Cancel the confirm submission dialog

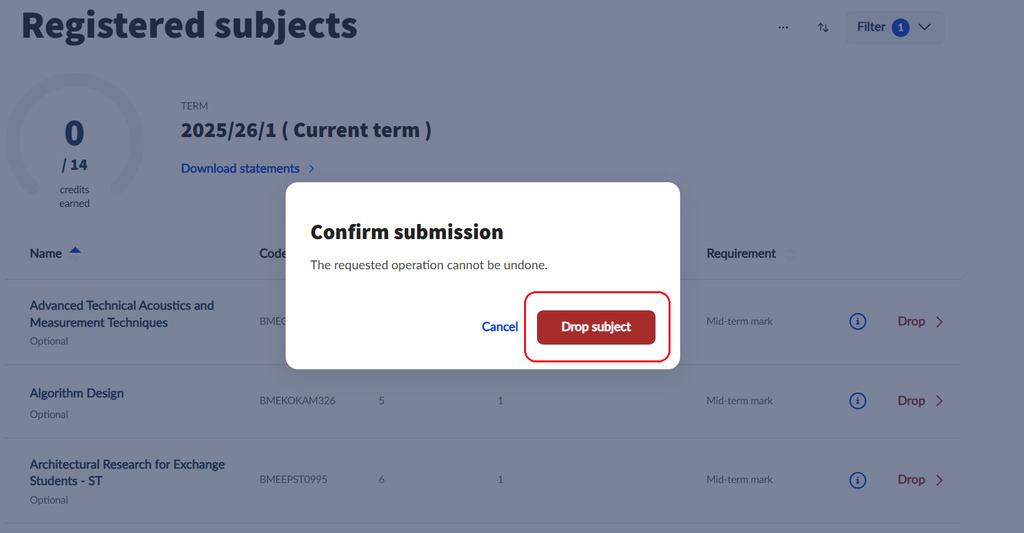(x=500, y=327)
